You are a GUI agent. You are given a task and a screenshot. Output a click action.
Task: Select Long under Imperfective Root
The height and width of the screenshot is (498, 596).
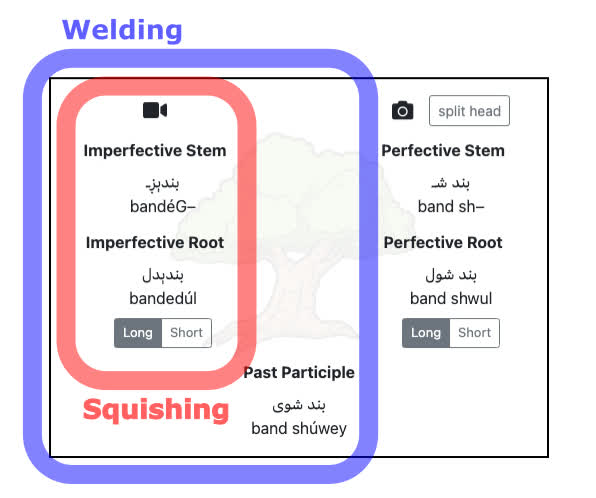(138, 333)
